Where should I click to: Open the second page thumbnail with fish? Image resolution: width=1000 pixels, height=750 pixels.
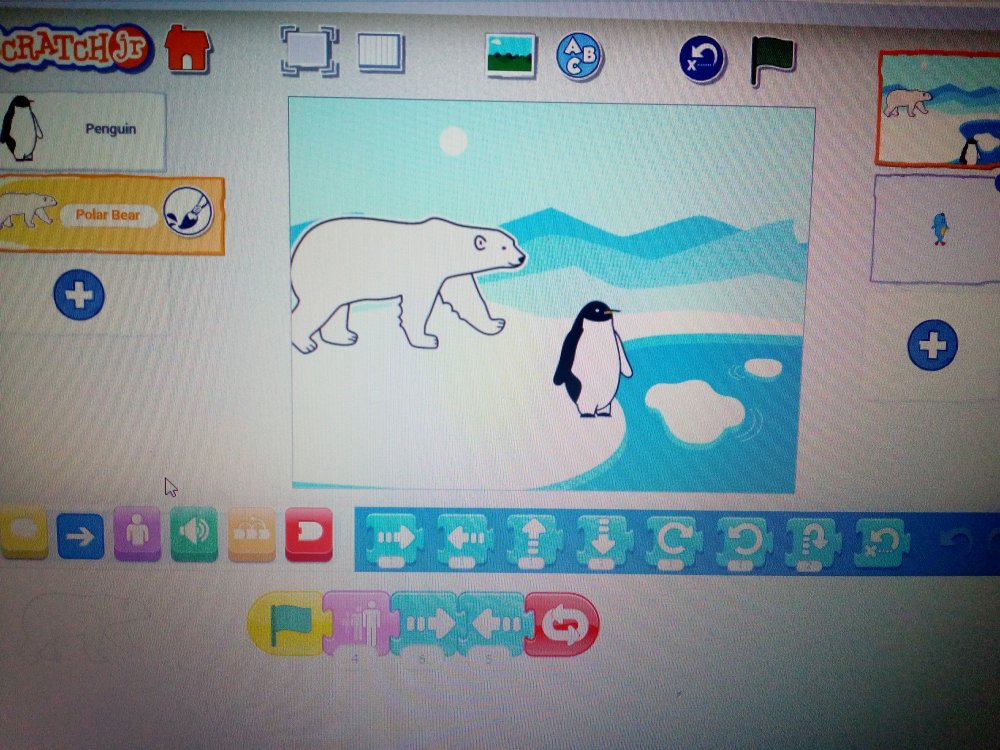[936, 229]
